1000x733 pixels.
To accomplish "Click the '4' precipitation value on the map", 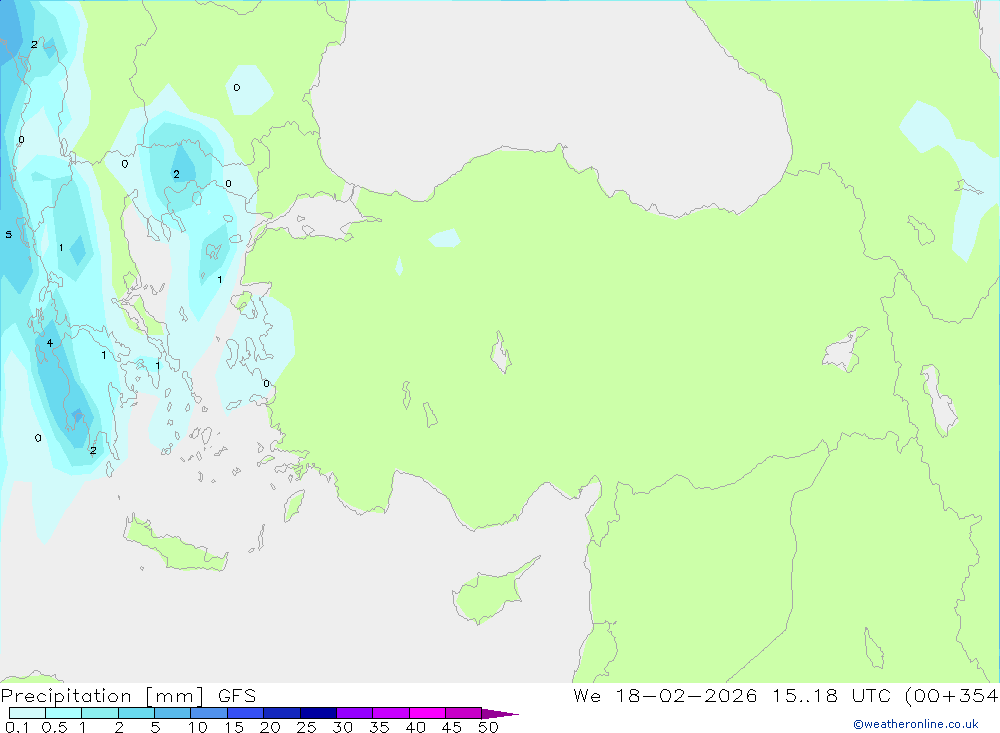I will pos(50,343).
